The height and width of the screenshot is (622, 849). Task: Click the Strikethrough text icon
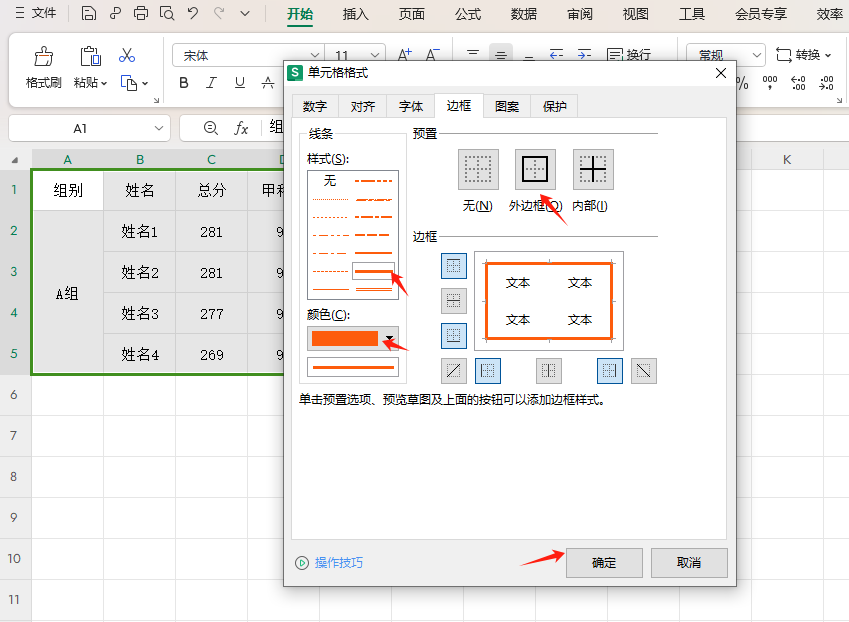[267, 82]
